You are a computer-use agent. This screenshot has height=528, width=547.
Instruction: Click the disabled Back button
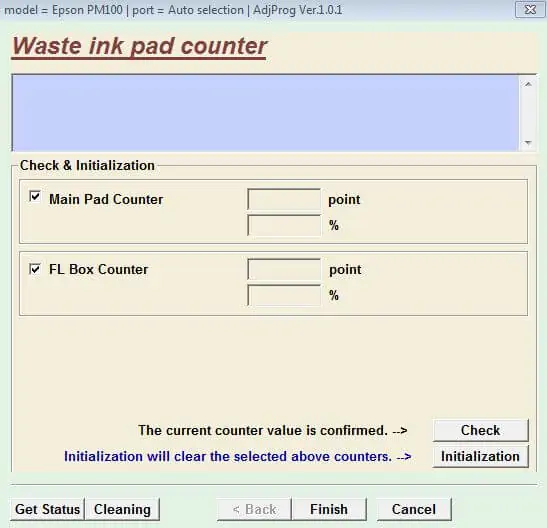click(x=254, y=509)
